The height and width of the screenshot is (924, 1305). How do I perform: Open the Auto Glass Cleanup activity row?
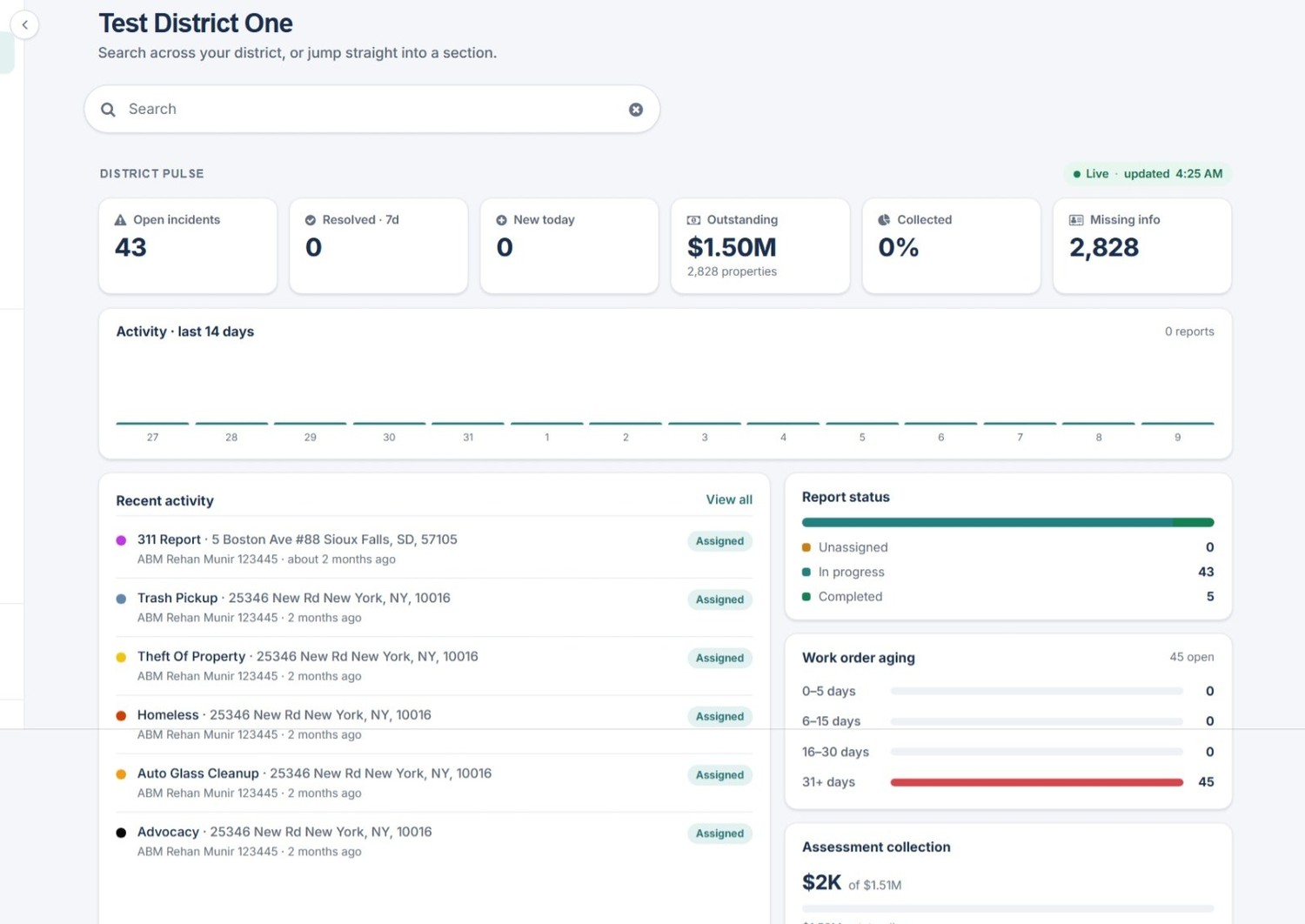point(434,782)
